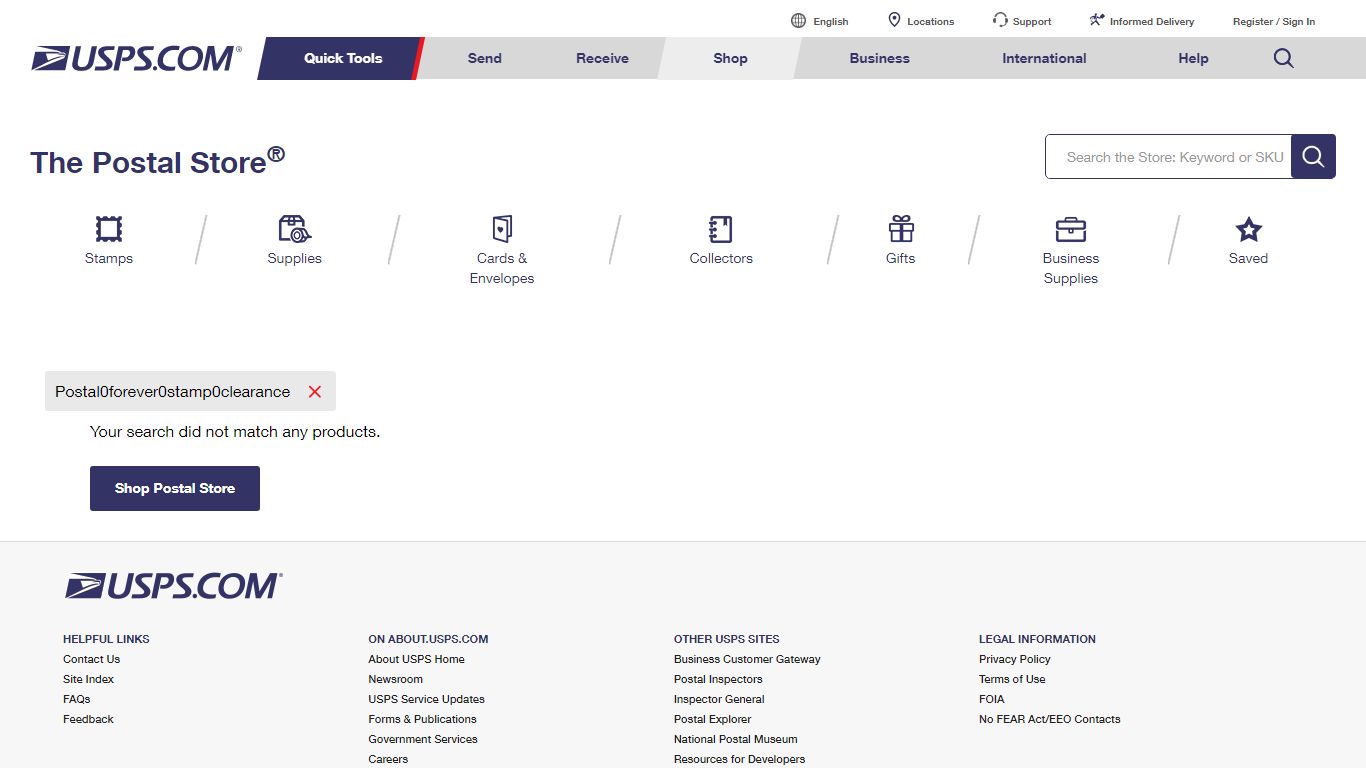
Task: Click Feedback footer link
Action: tap(88, 719)
